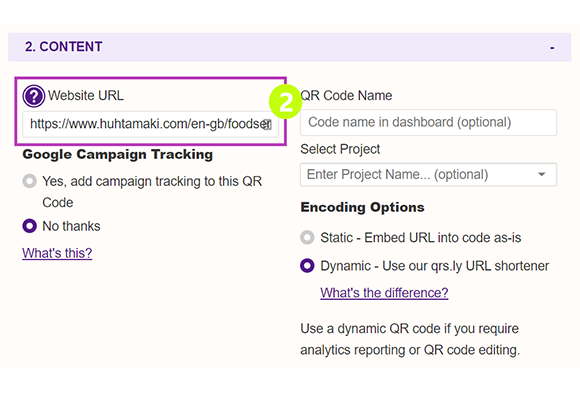Choose Static encoding option radio
Screen dimensions: 580x393
(307, 238)
